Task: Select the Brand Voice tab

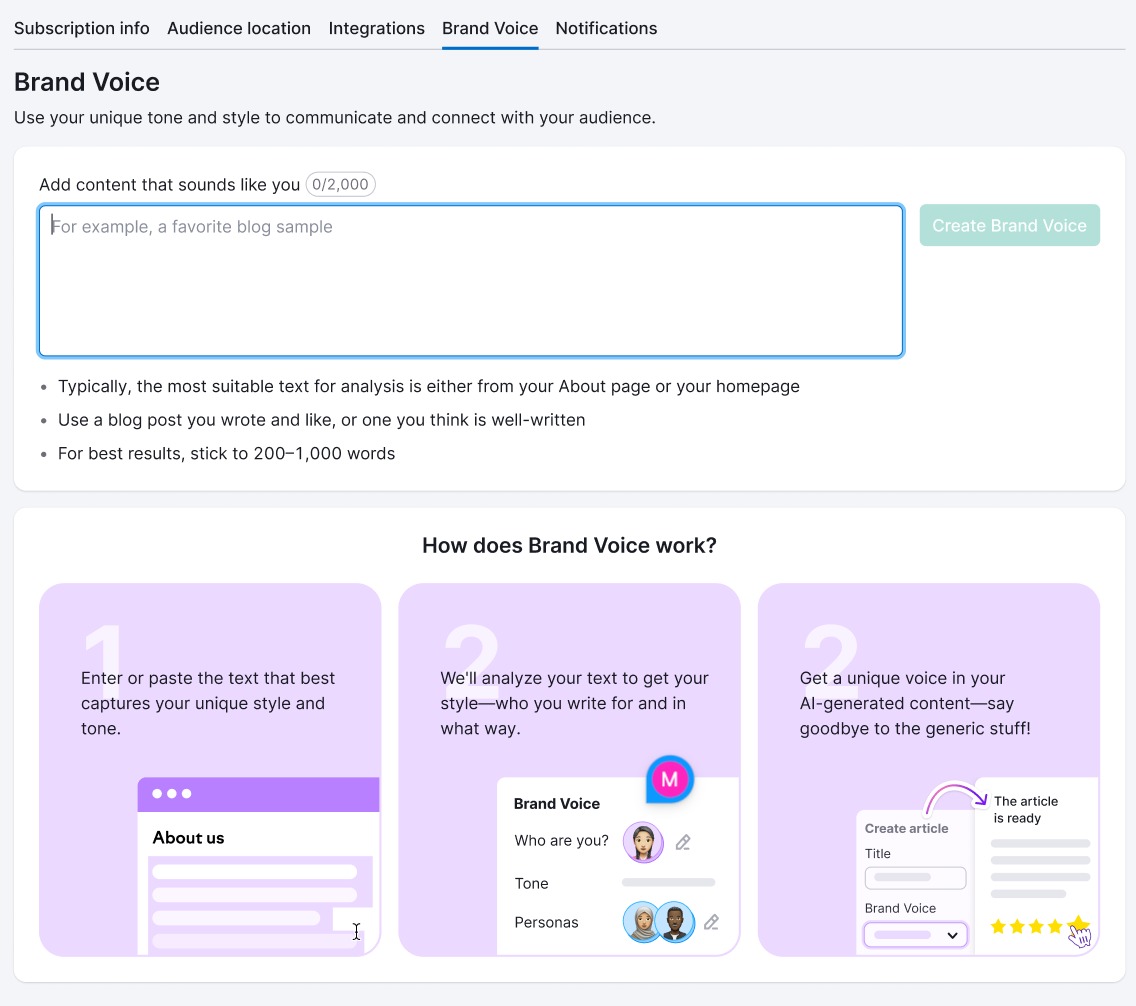Action: point(490,28)
